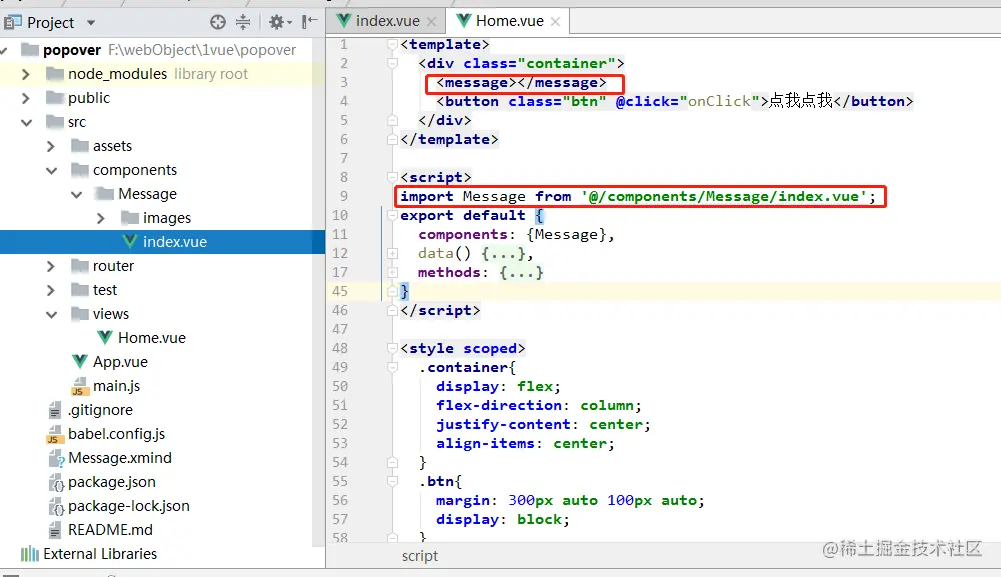Hide the Project tool window

pyautogui.click(x=310, y=22)
